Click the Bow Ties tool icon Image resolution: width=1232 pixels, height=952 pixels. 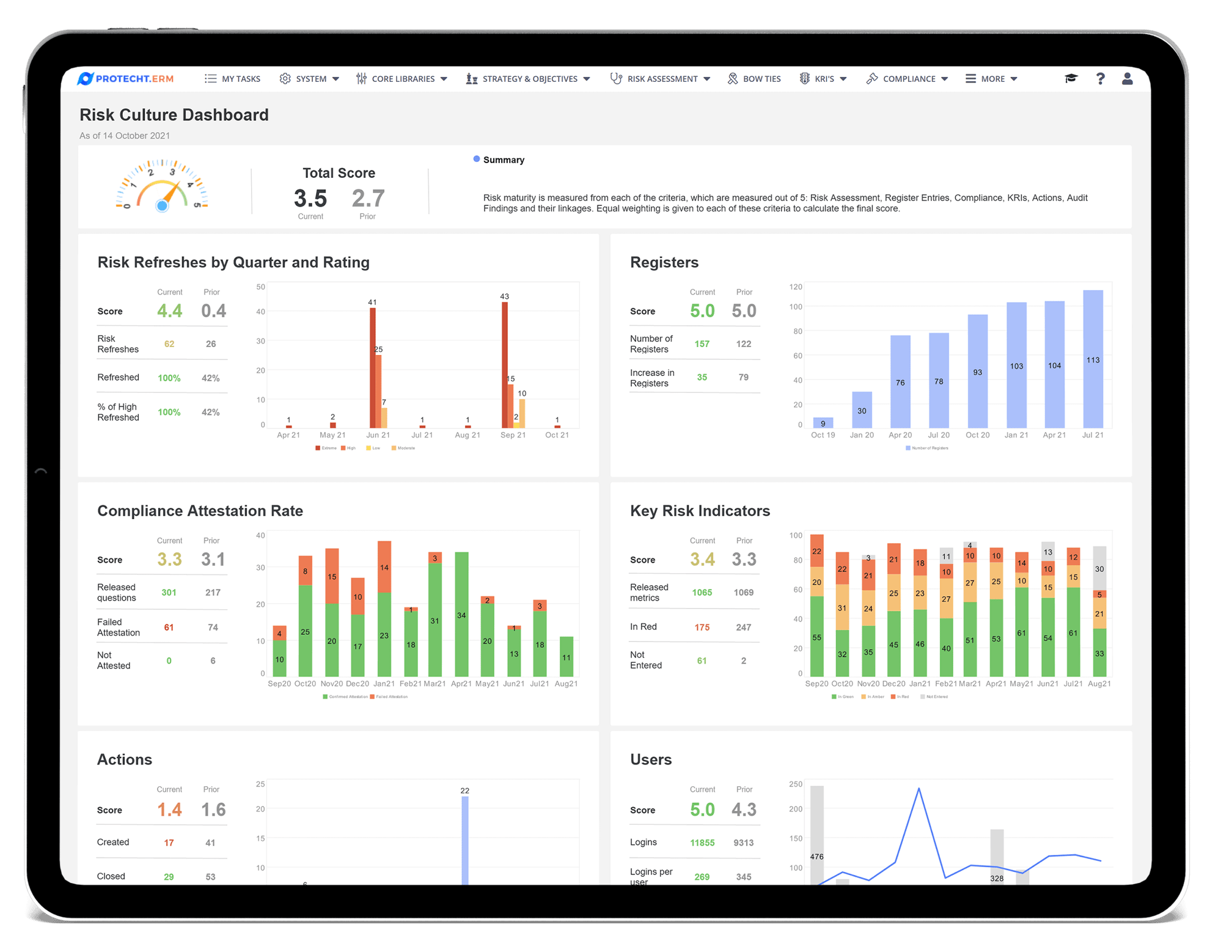pos(733,78)
